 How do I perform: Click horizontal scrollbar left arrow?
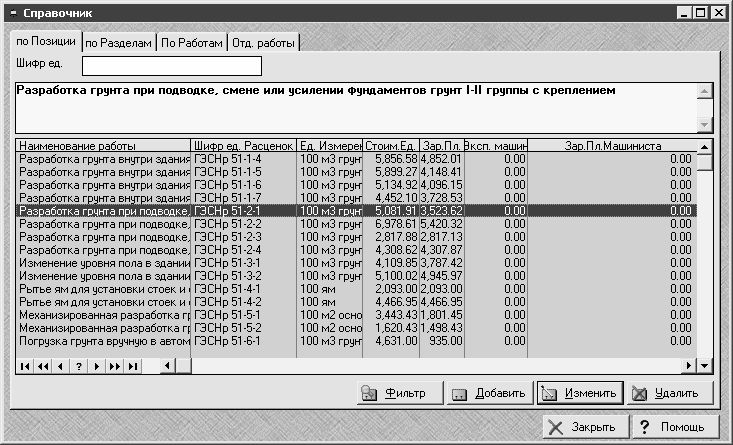[x=167, y=366]
